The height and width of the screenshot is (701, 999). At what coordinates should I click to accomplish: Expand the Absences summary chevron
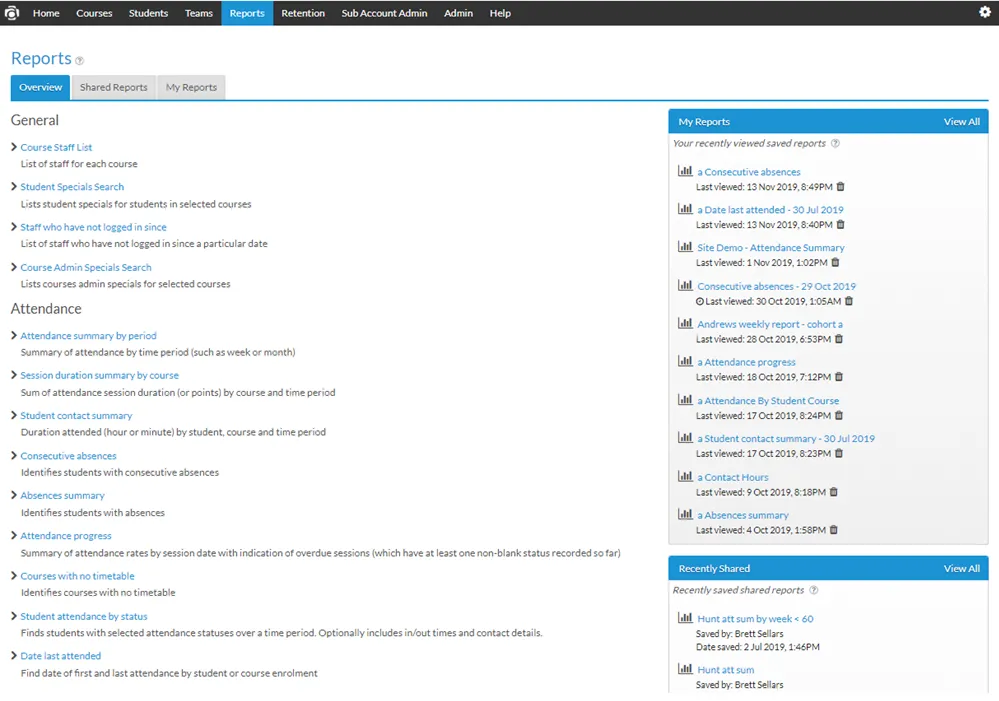point(14,495)
